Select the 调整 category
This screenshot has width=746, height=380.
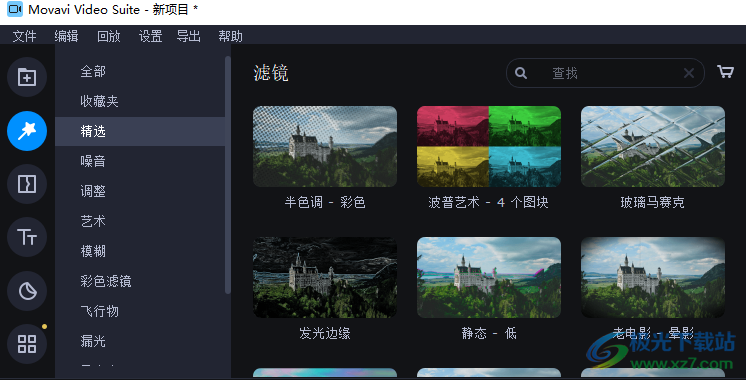(x=140, y=191)
